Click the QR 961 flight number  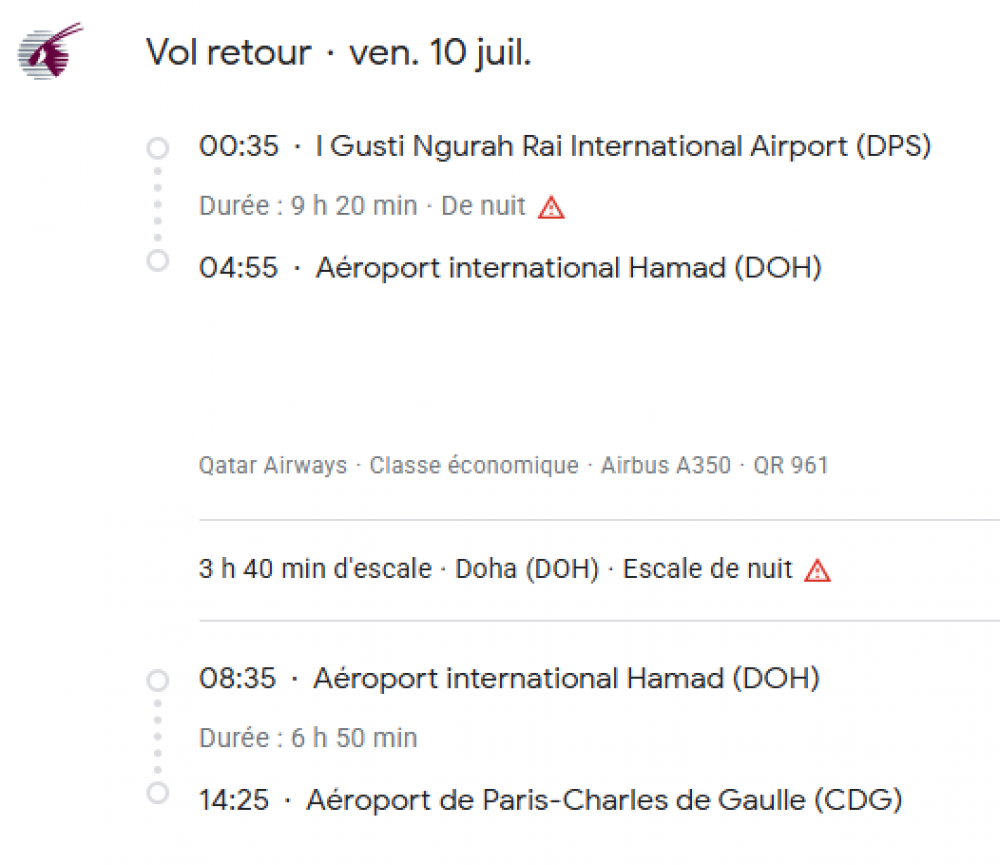[x=791, y=466]
